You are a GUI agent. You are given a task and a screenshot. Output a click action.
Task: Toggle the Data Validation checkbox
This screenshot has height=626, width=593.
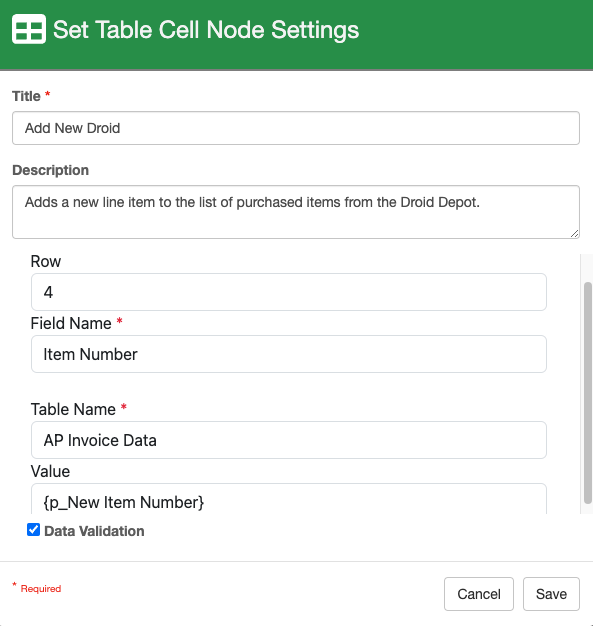tap(34, 530)
